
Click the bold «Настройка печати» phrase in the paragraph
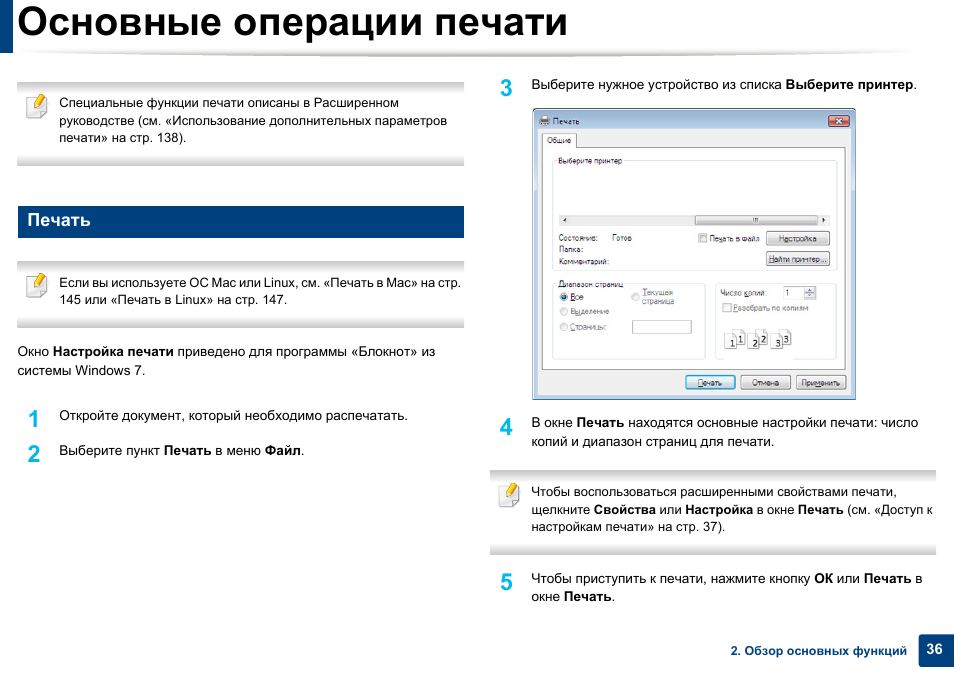click(x=113, y=352)
